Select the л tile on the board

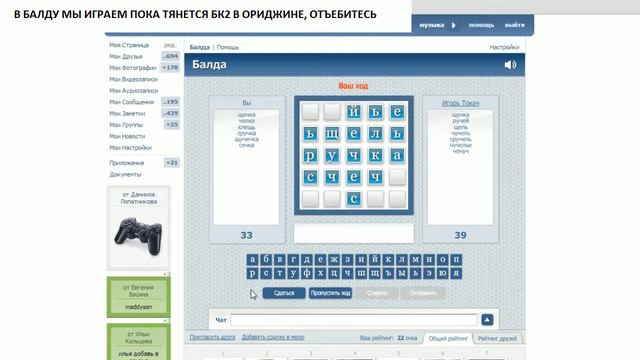click(x=375, y=133)
